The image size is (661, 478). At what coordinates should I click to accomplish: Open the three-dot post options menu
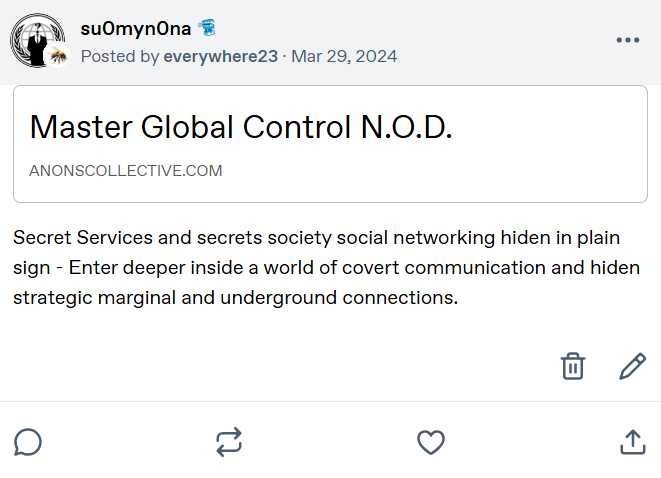(x=627, y=40)
